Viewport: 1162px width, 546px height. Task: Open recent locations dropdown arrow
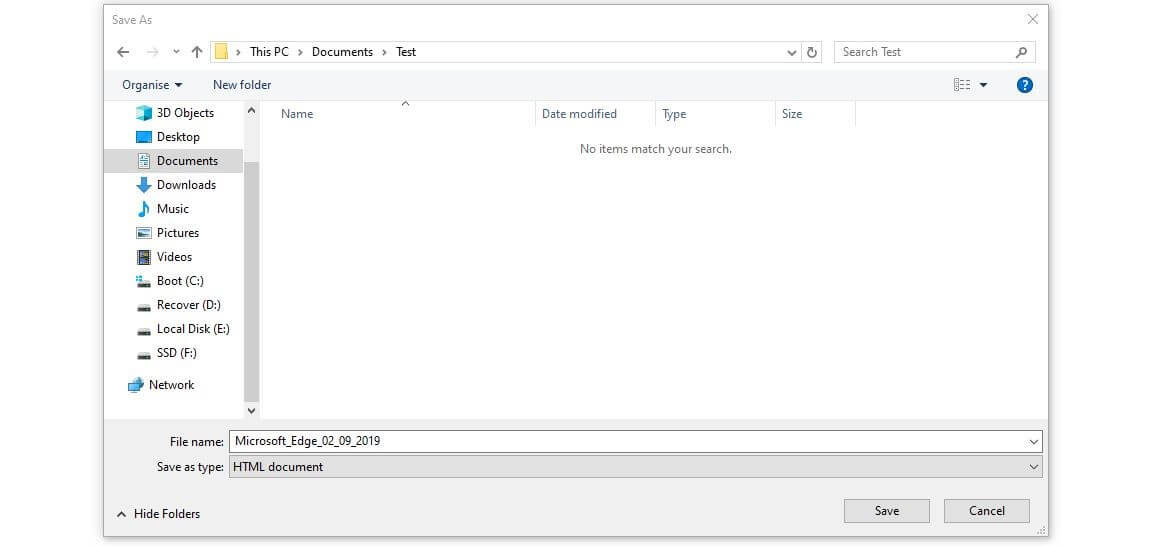tap(176, 52)
